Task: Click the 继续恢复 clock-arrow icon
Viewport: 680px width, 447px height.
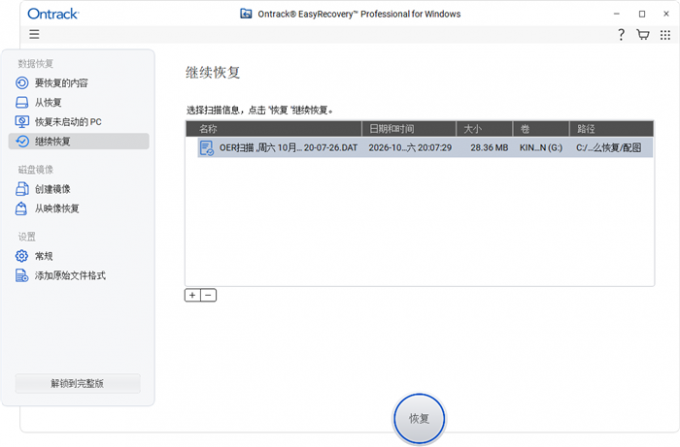Action: pyautogui.click(x=22, y=141)
